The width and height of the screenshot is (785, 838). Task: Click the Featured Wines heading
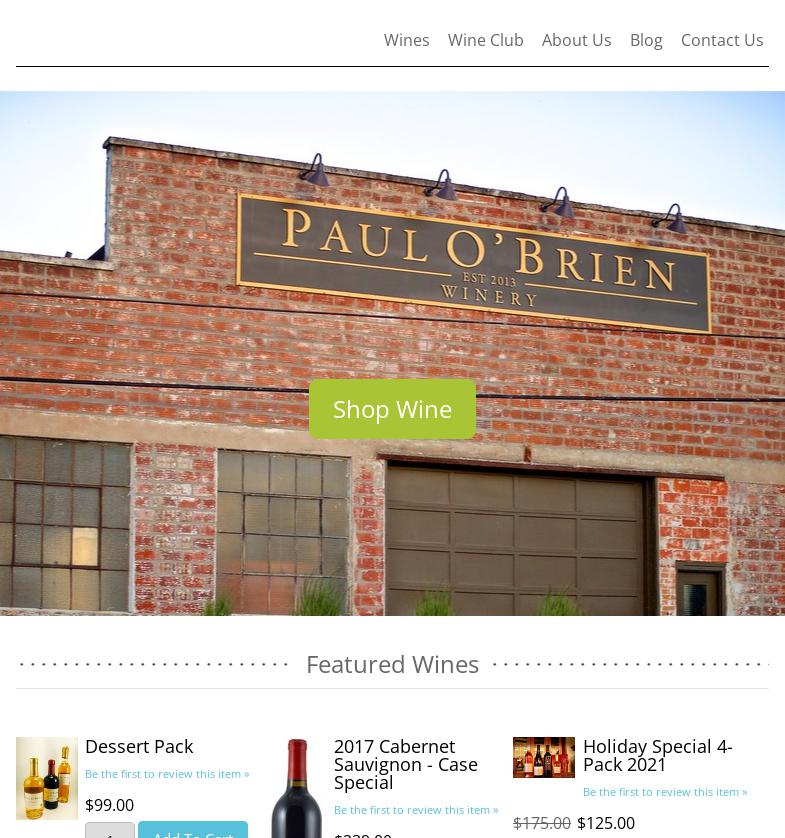392,664
